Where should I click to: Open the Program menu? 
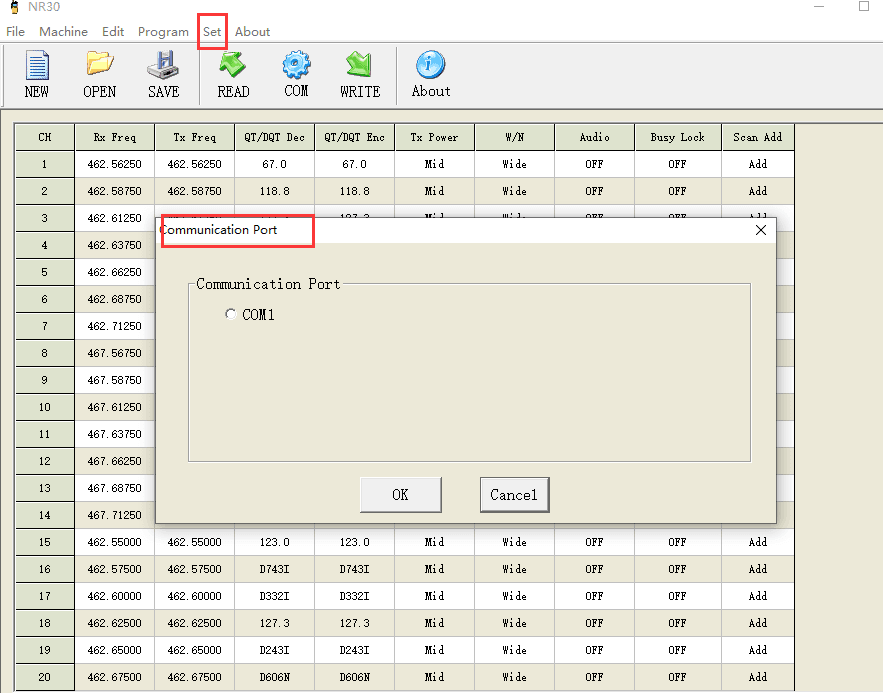163,32
